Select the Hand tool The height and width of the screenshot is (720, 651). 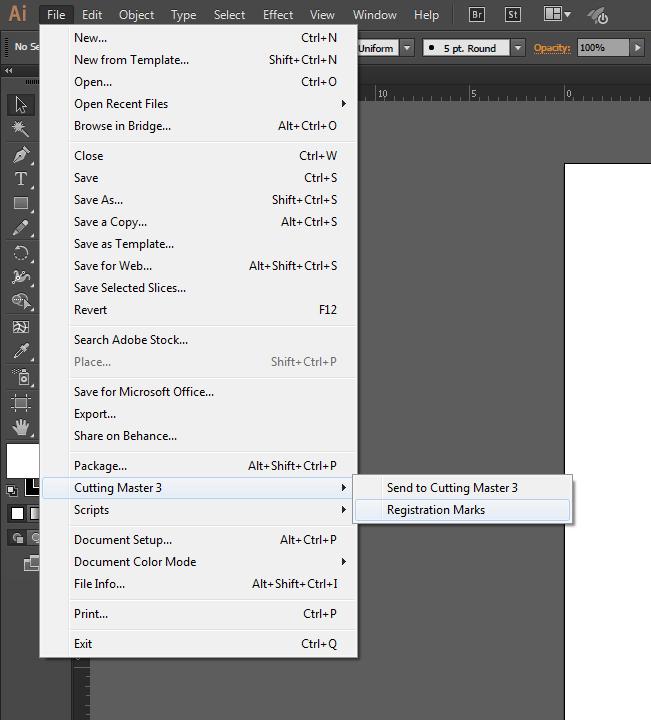(20, 427)
